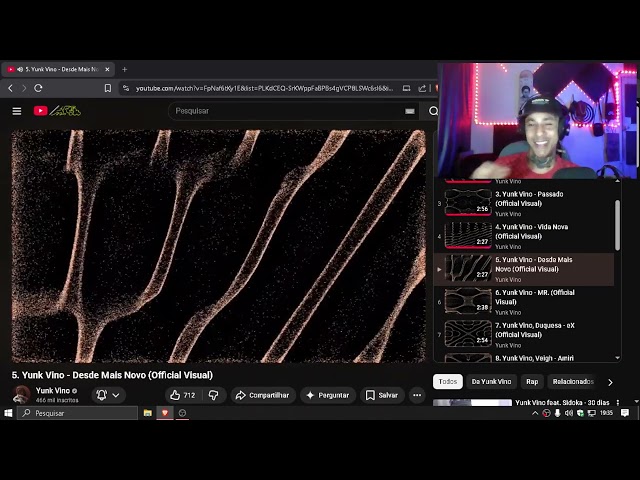Like the video with 712 likes

pyautogui.click(x=183, y=395)
